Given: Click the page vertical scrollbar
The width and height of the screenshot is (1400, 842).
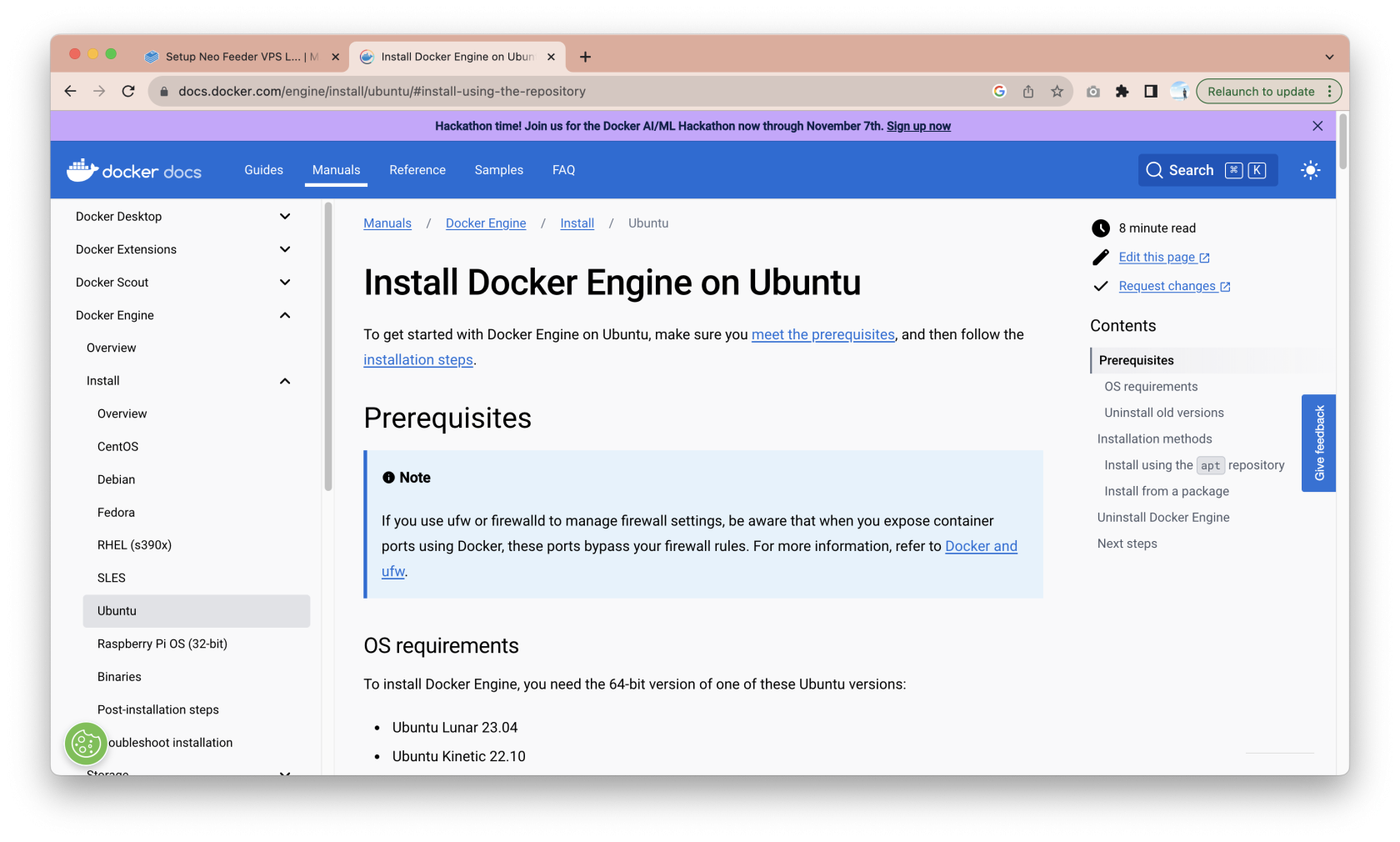Looking at the screenshot, I should coord(1342,142).
